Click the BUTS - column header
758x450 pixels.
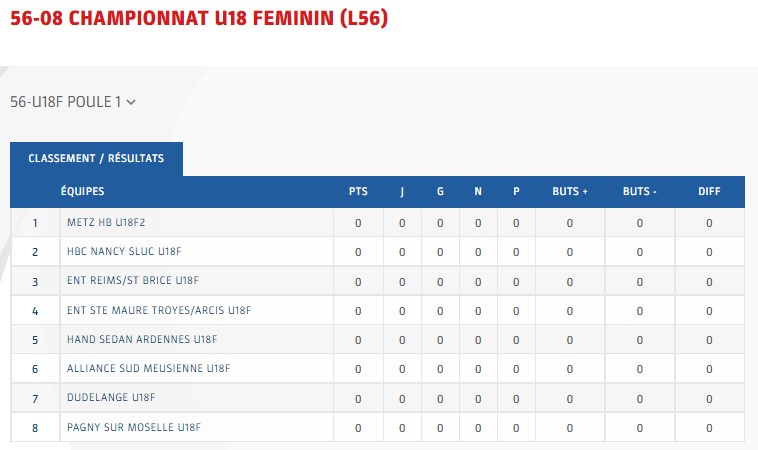640,191
